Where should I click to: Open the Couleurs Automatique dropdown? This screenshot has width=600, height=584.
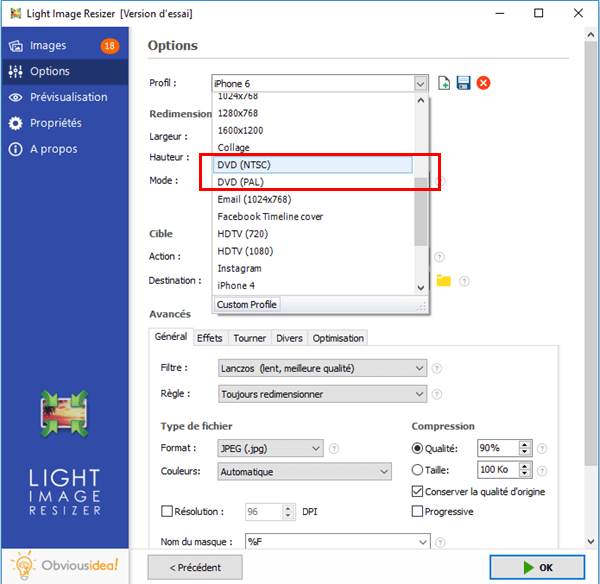click(x=304, y=472)
